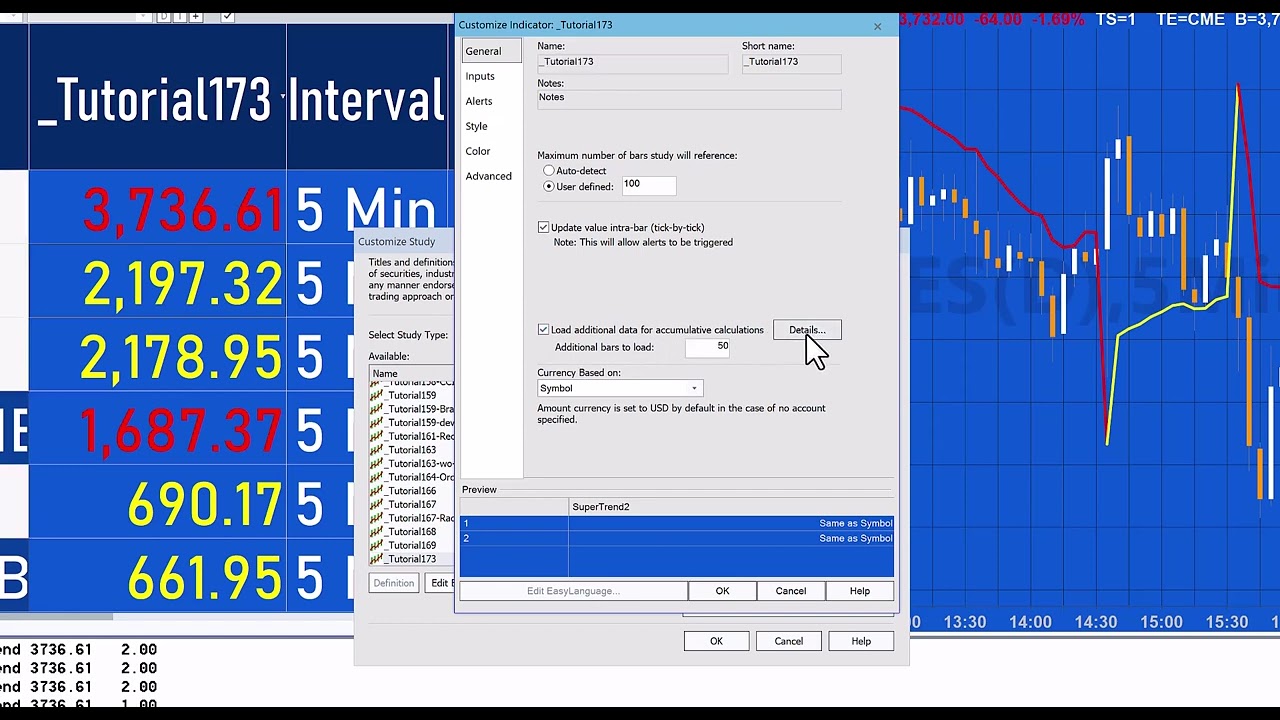Screen dimensions: 1280x720
Task: Click the _Tutorial159-dev indicator icon
Action: (x=376, y=422)
